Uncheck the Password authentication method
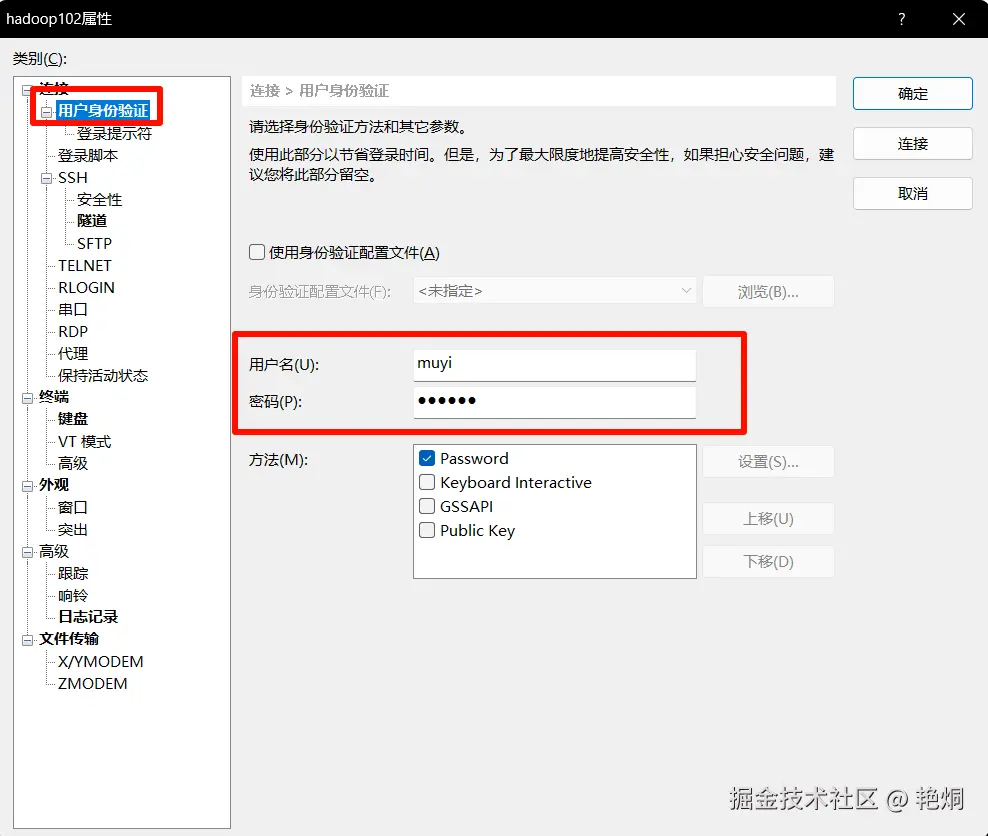This screenshot has height=836, width=988. pos(425,458)
